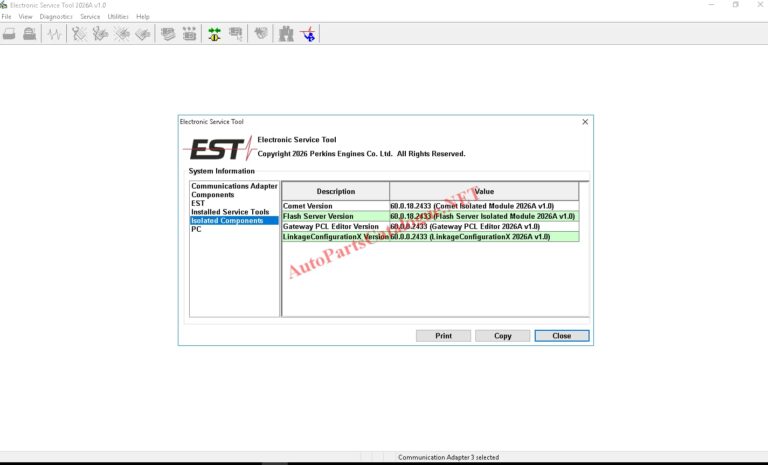The width and height of the screenshot is (768, 465).
Task: Click the Close button in the dialog
Action: point(562,336)
